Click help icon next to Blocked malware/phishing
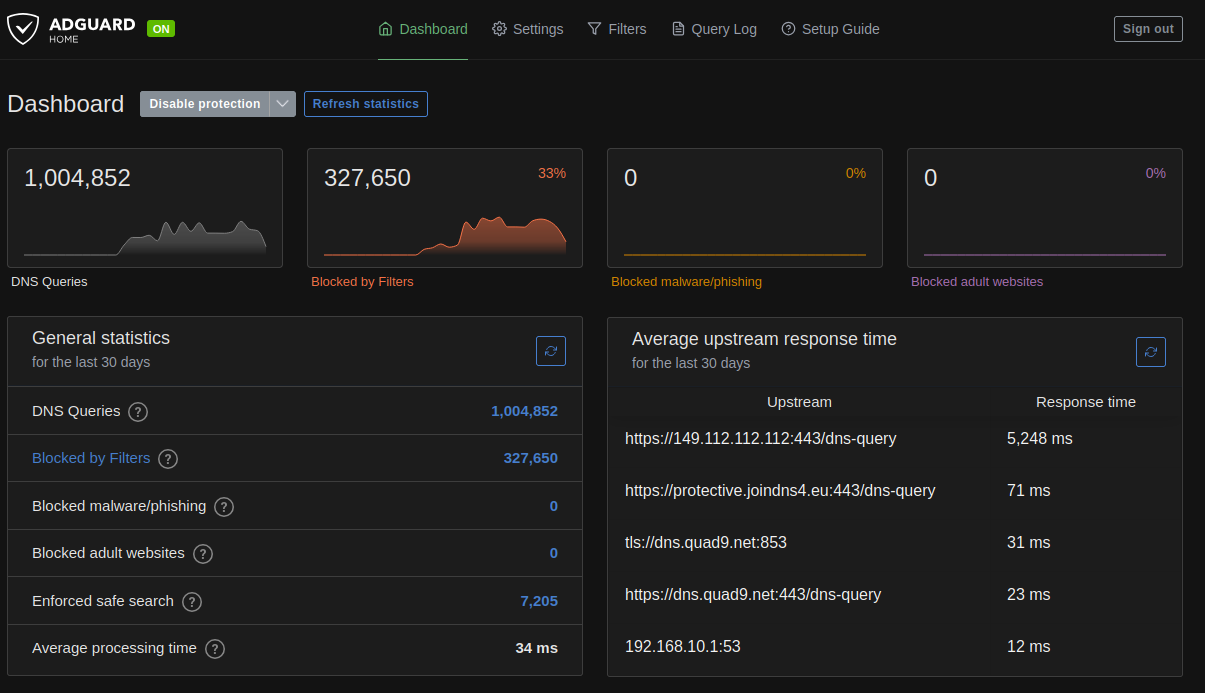 (224, 507)
